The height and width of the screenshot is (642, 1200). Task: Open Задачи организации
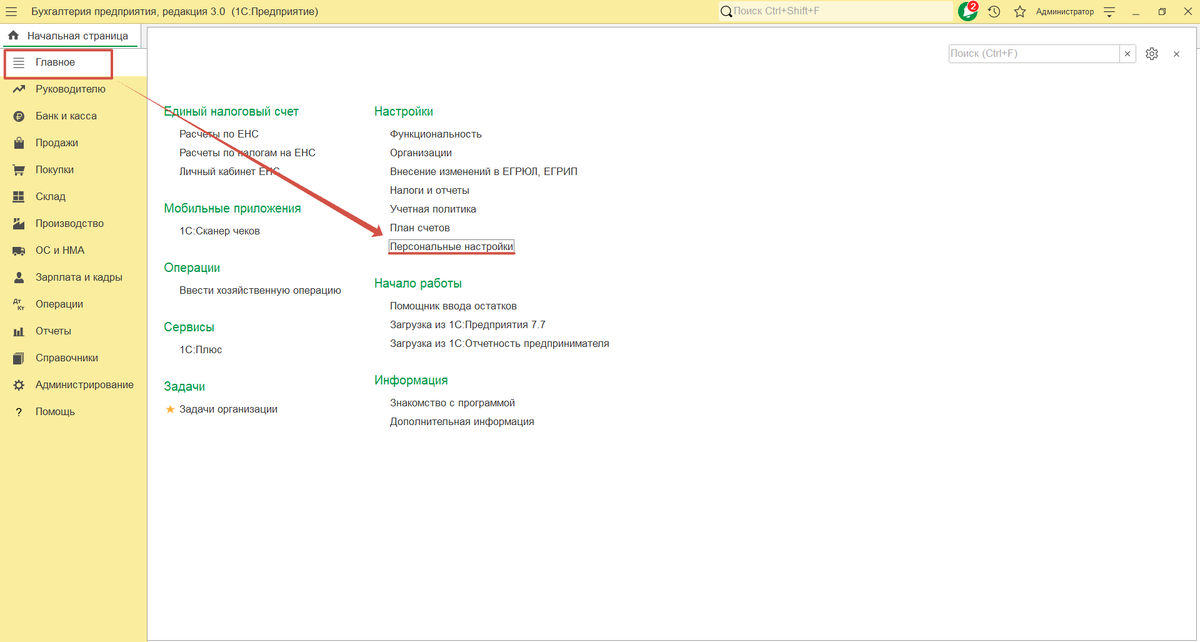228,409
